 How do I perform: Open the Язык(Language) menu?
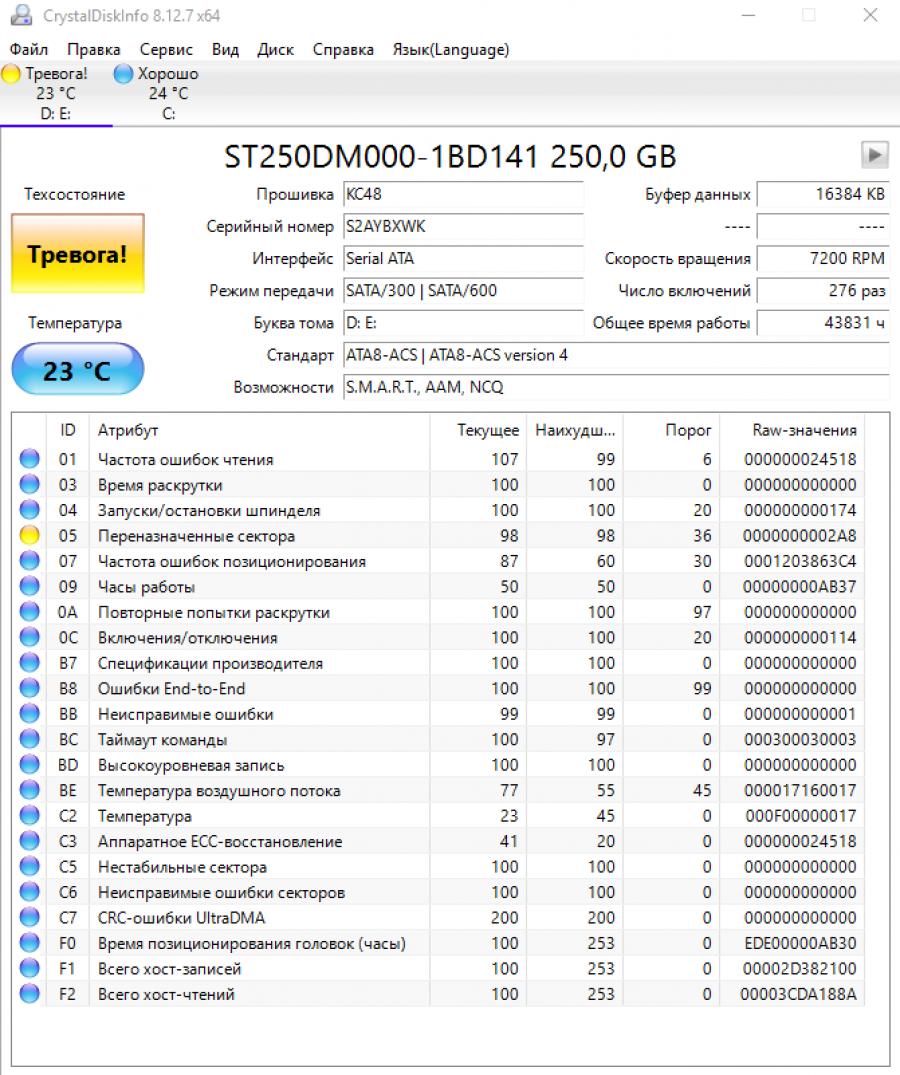click(450, 49)
